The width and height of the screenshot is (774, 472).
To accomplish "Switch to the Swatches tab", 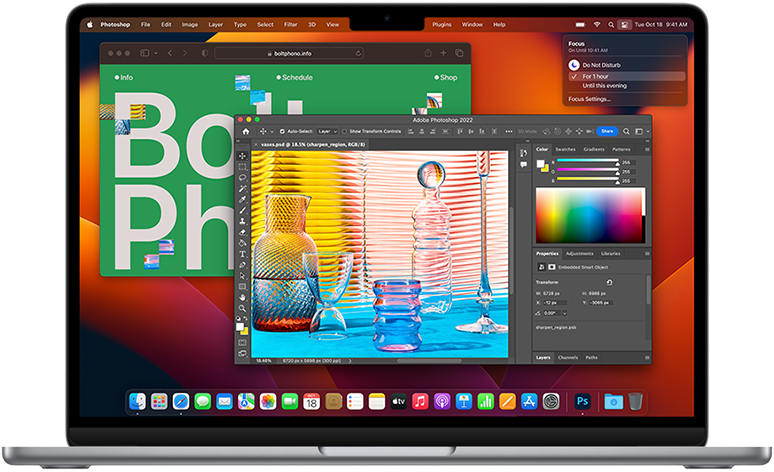I will point(565,149).
